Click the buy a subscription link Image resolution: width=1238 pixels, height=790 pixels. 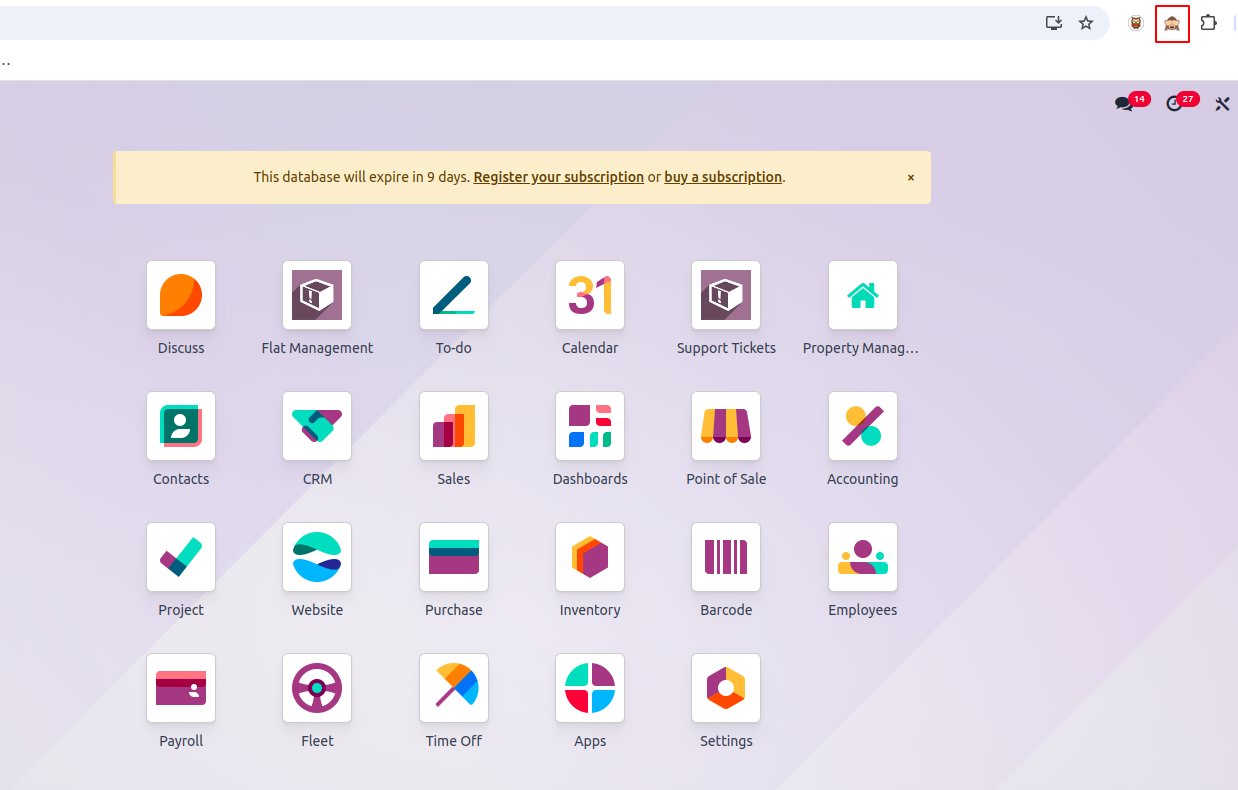point(723,177)
